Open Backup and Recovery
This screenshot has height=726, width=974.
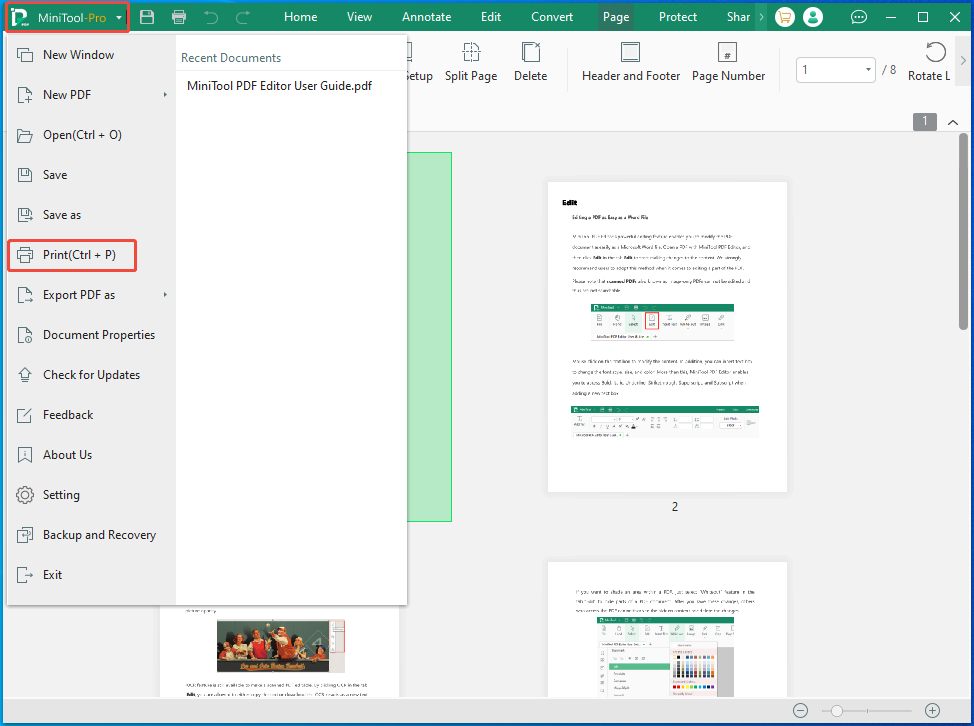pyautogui.click(x=99, y=535)
